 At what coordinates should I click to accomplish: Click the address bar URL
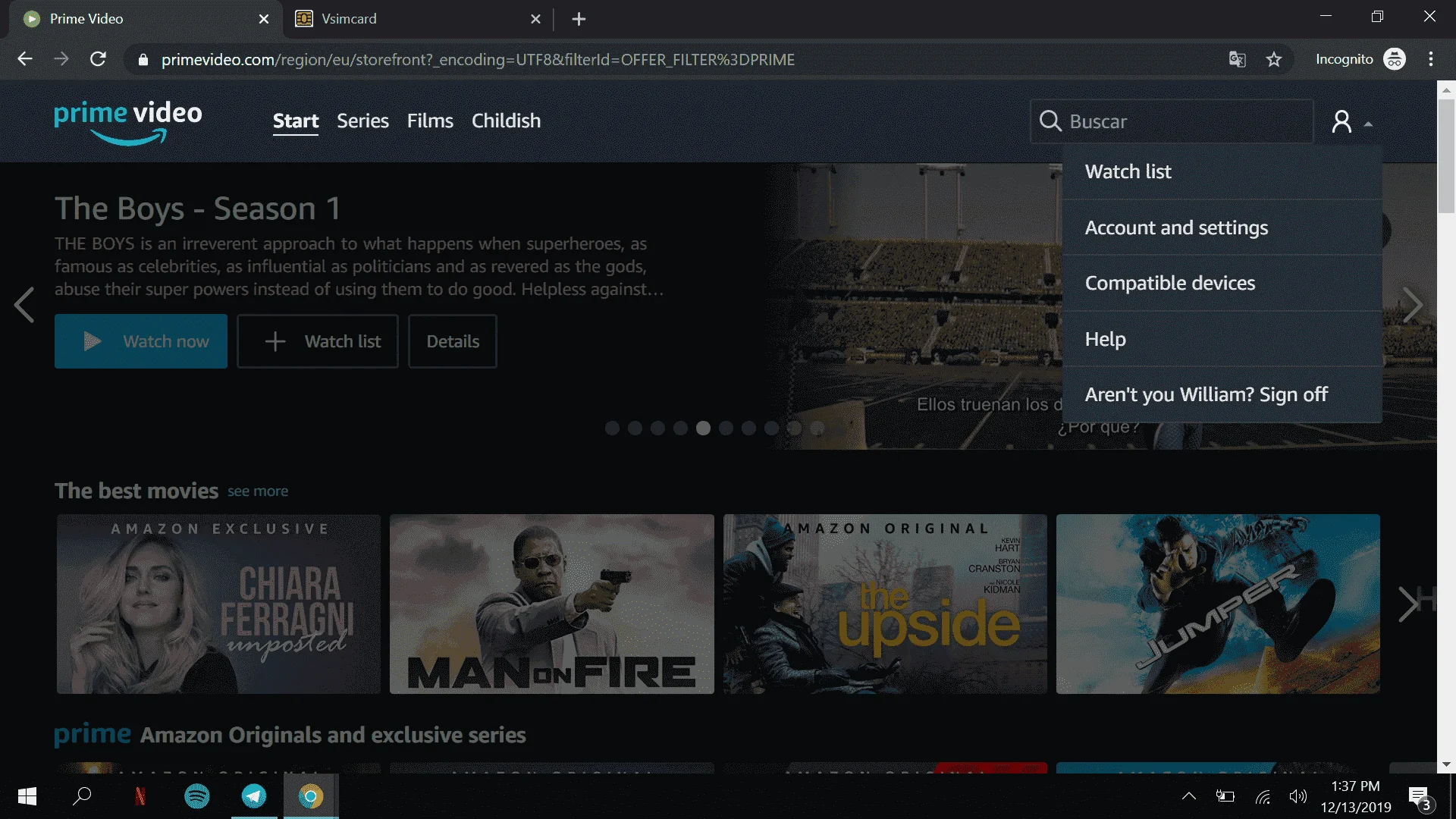(x=478, y=59)
